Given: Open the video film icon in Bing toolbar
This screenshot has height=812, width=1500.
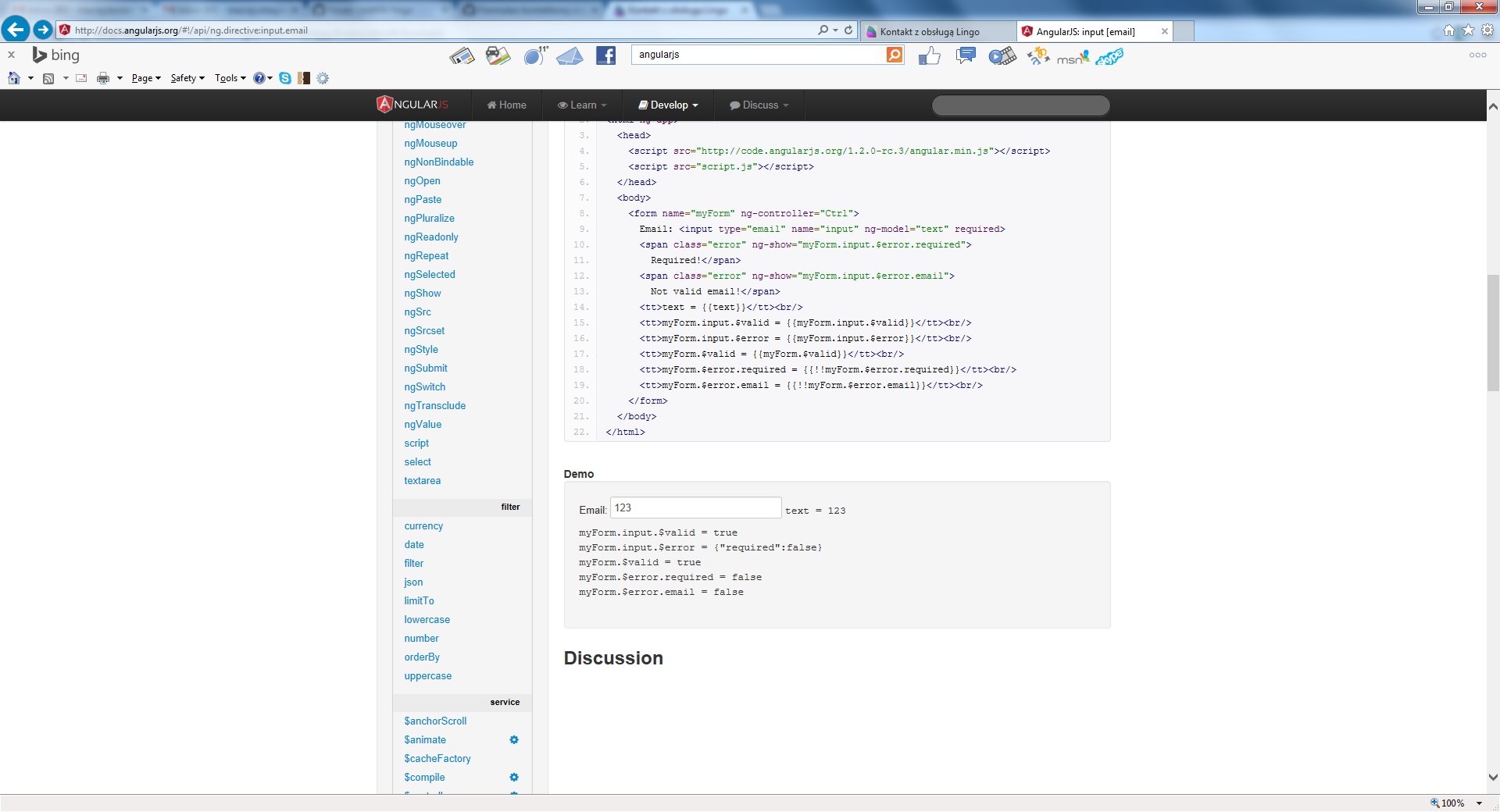Looking at the screenshot, I should coord(1002,56).
